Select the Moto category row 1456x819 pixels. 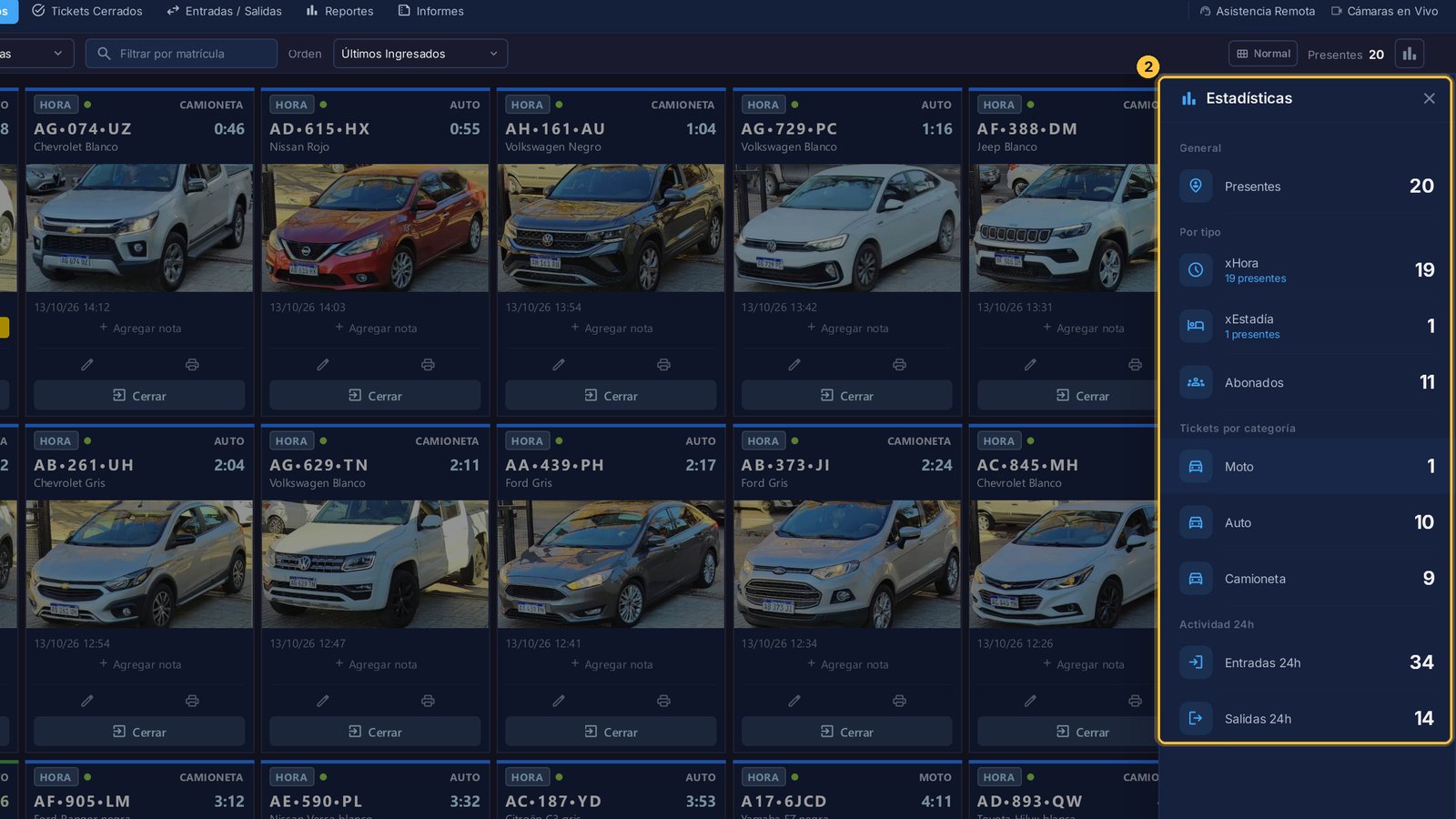point(1306,466)
